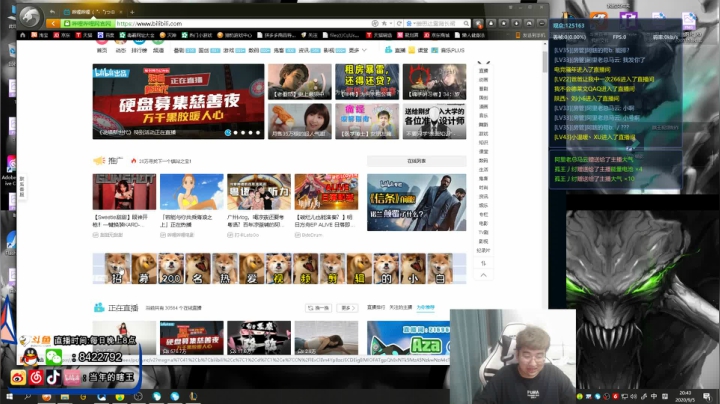720x404 pixels.
Task: Click the back-to-top arrow in side navigator
Action: click(x=484, y=275)
